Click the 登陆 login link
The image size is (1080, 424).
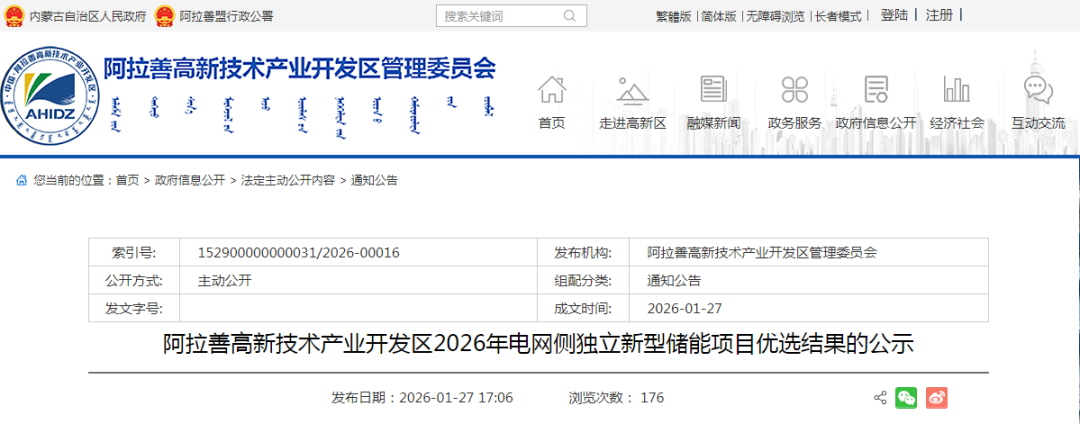pos(894,15)
